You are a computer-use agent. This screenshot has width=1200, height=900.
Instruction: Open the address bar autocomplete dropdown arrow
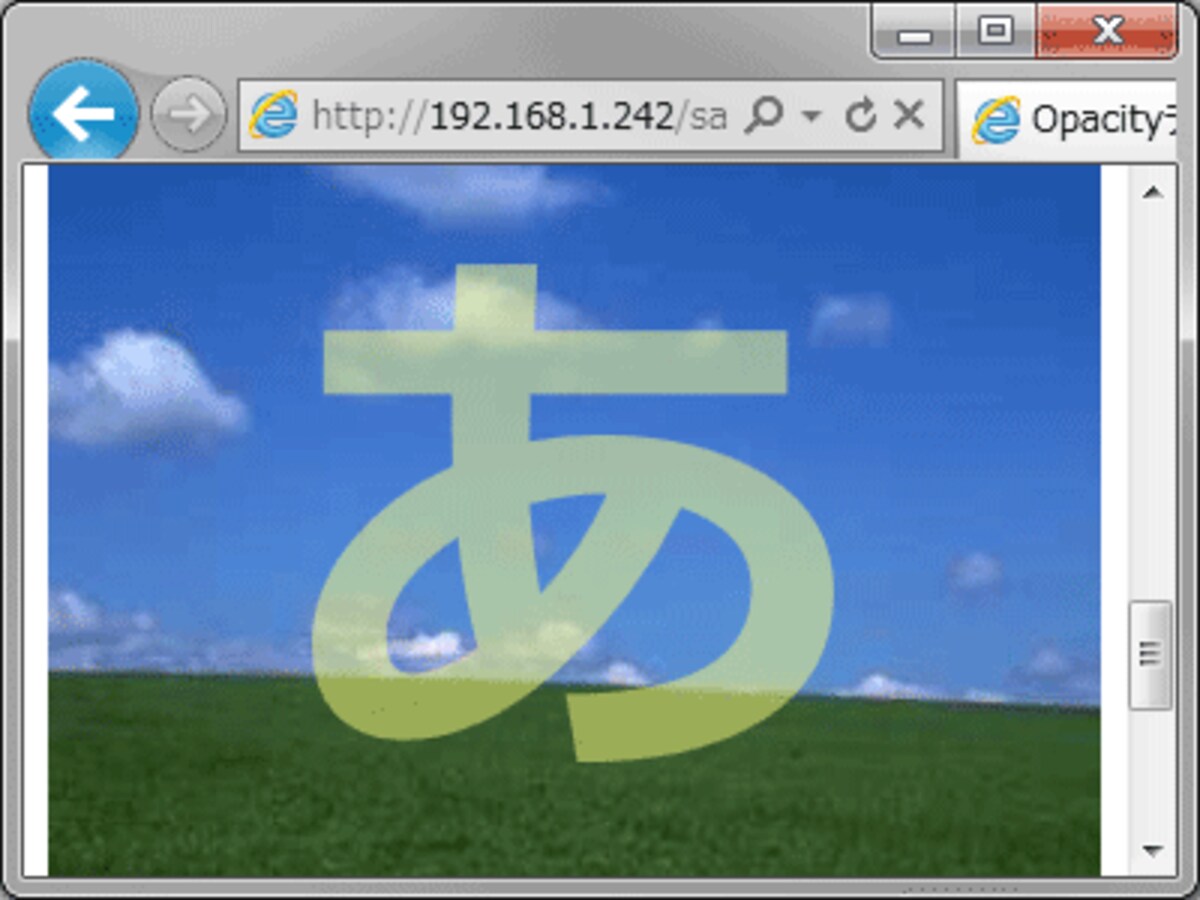click(x=812, y=117)
